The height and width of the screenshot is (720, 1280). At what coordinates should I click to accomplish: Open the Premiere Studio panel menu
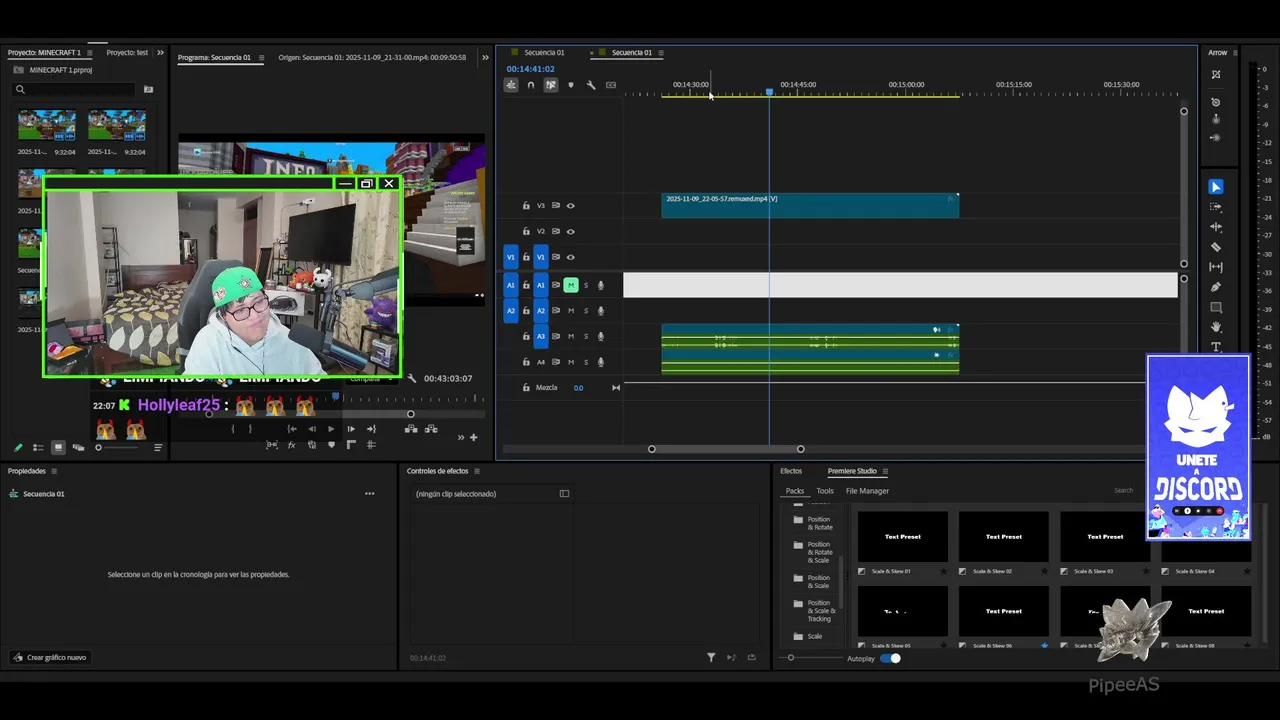tap(885, 471)
